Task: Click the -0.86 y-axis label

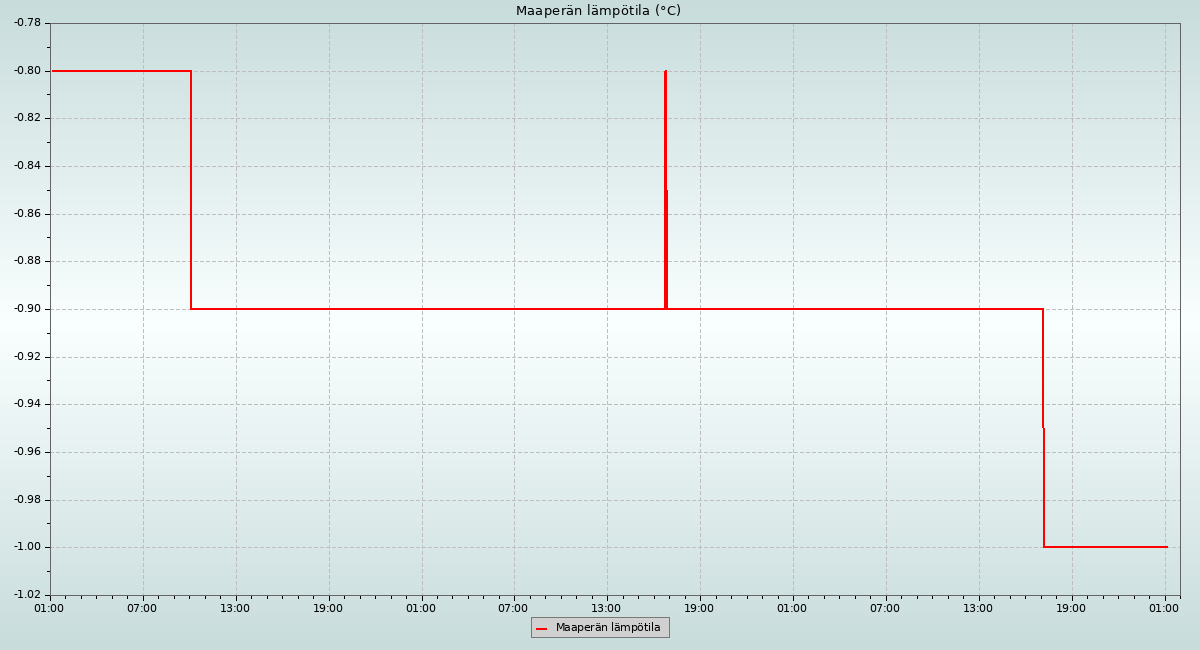Action: pos(27,214)
